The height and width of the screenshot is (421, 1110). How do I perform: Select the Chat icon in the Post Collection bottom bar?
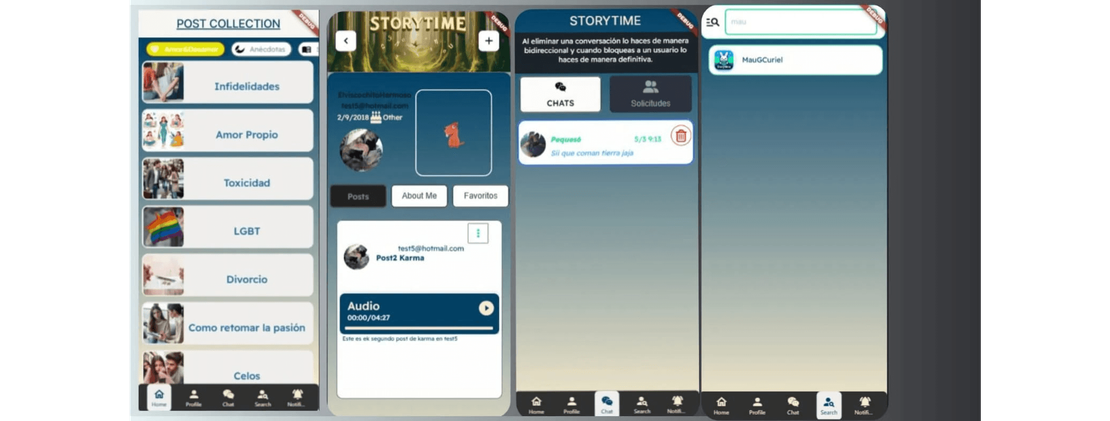(x=228, y=398)
